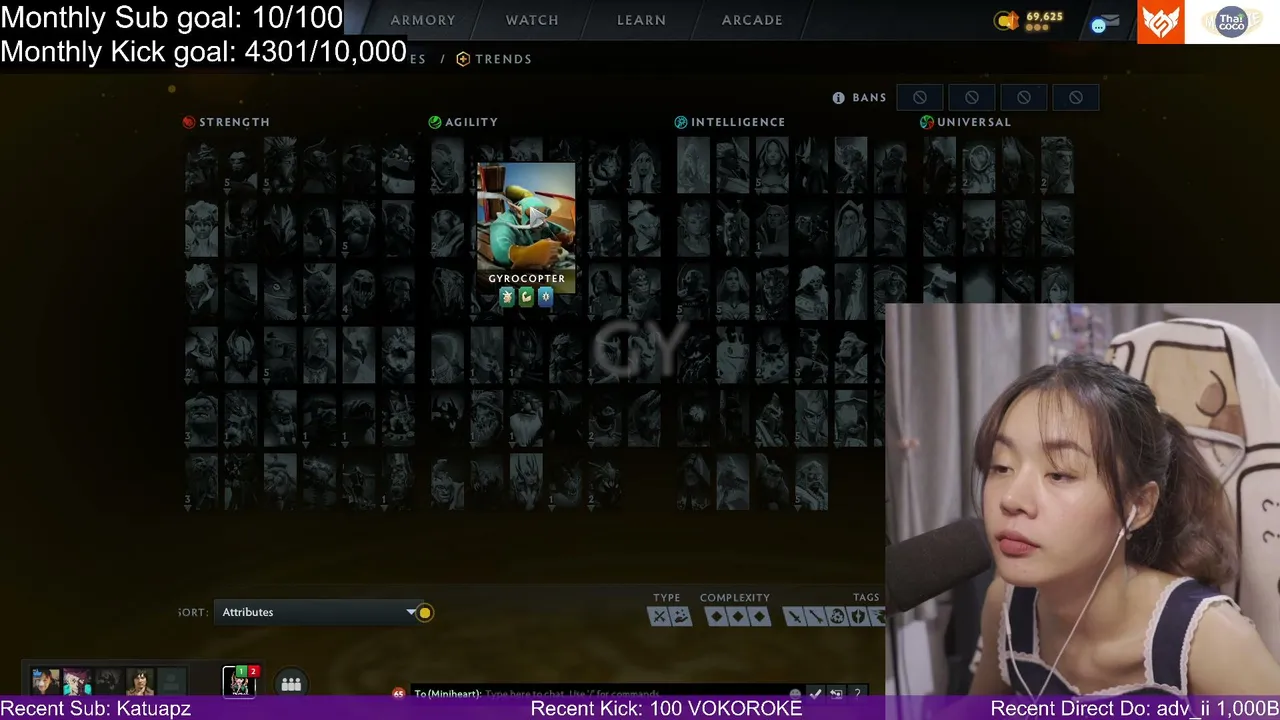The height and width of the screenshot is (720, 1280).
Task: Click the fourth teammate portrait
Action: (140, 682)
